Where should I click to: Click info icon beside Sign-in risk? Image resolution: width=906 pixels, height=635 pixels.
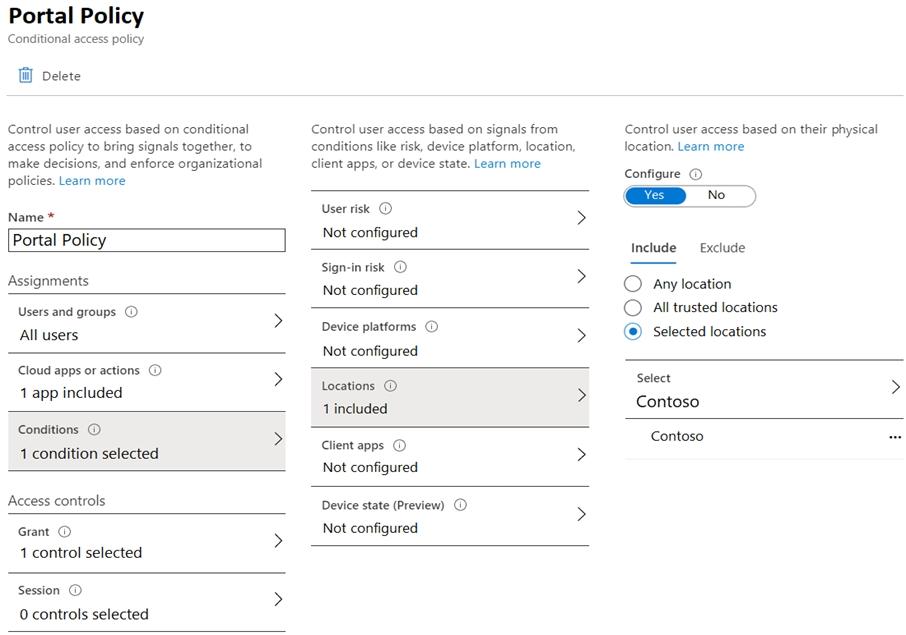(x=401, y=267)
